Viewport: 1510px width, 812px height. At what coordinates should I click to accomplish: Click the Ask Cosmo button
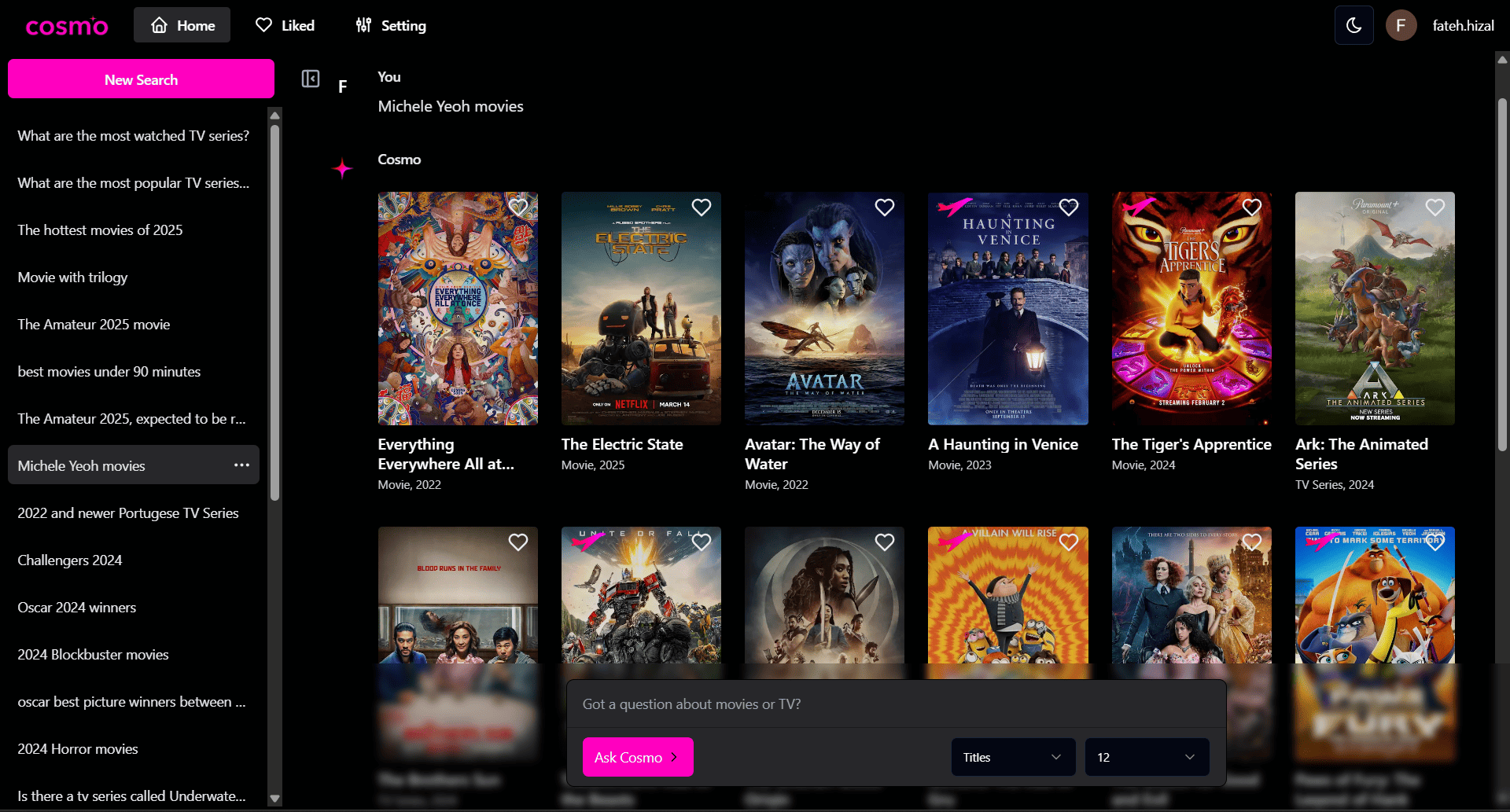pos(637,757)
